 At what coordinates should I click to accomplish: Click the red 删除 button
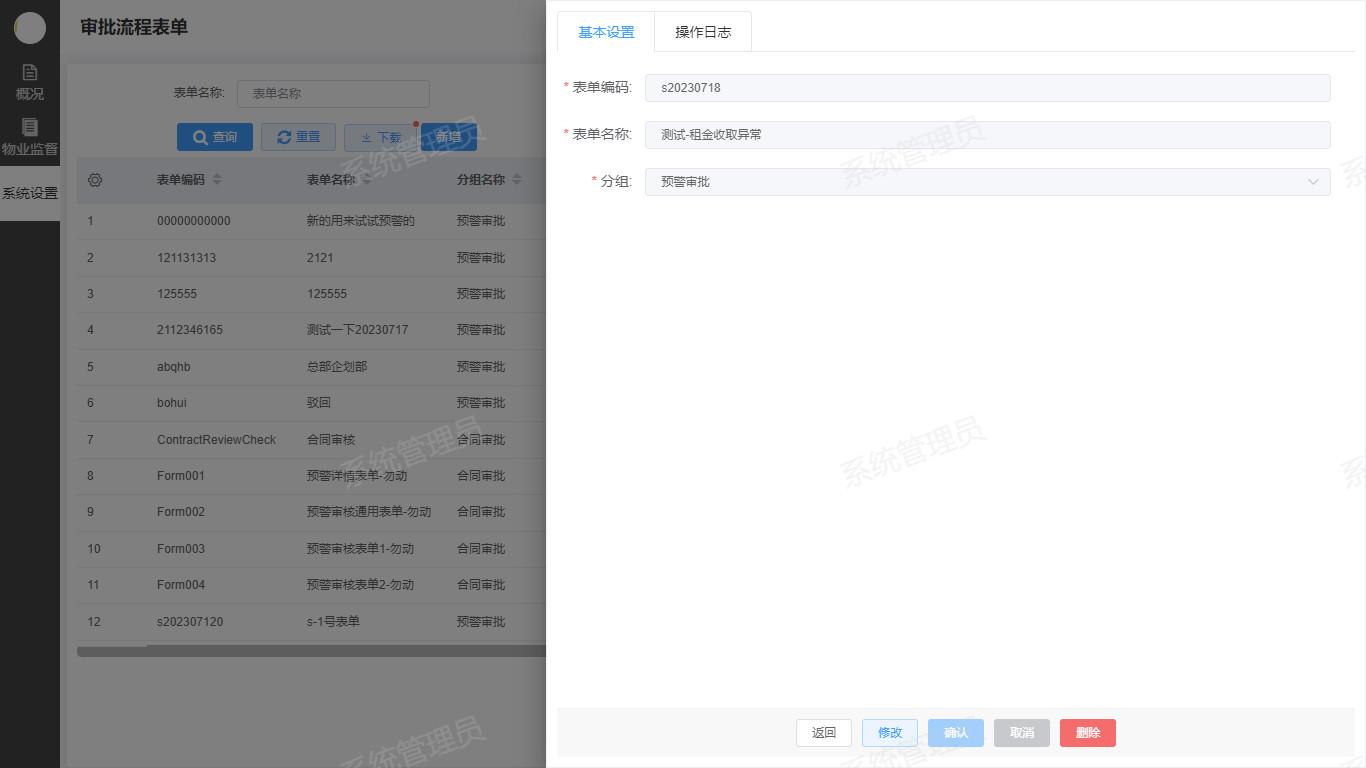pyautogui.click(x=1088, y=733)
